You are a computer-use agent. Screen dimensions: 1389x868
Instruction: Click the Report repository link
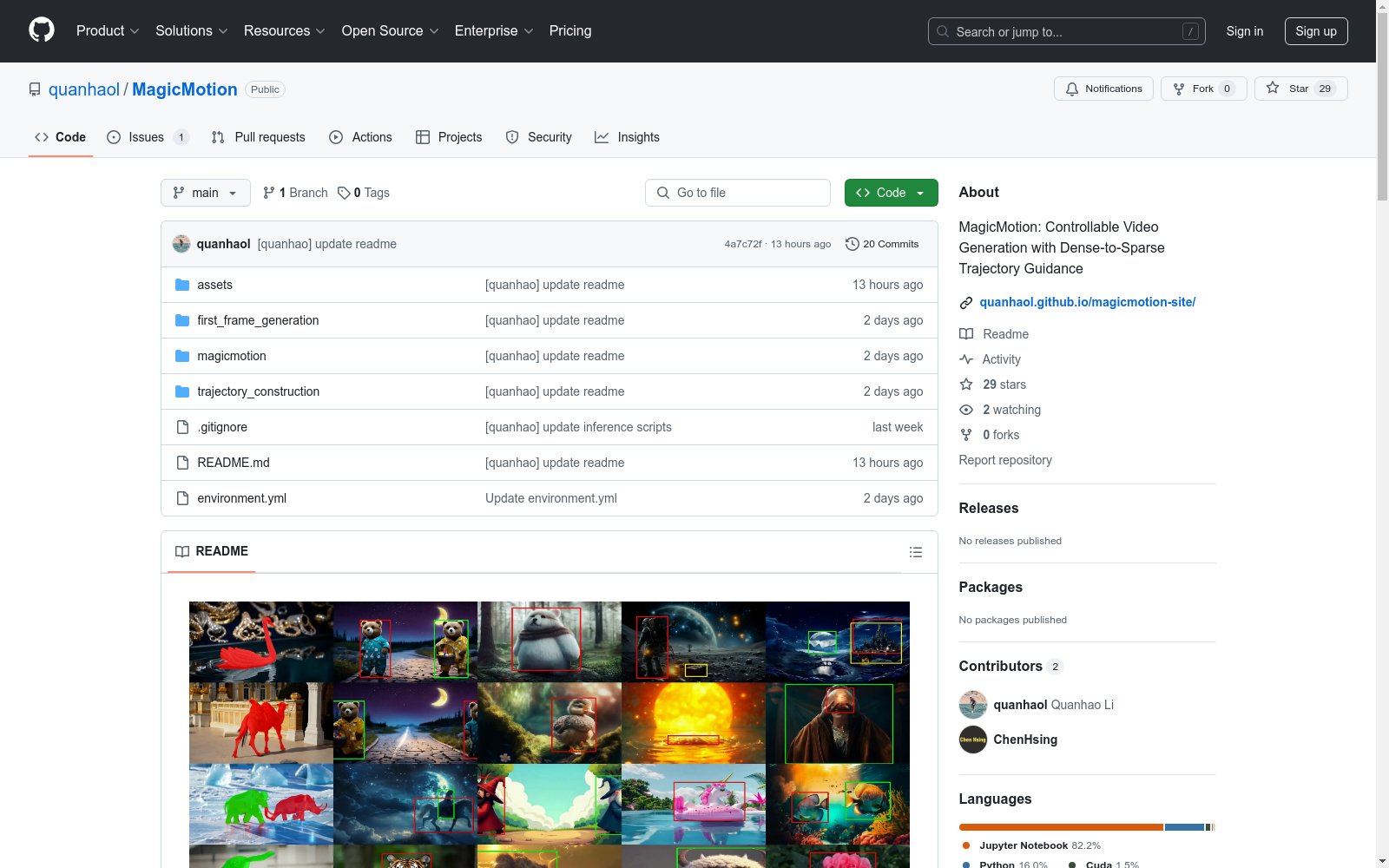coord(1005,460)
